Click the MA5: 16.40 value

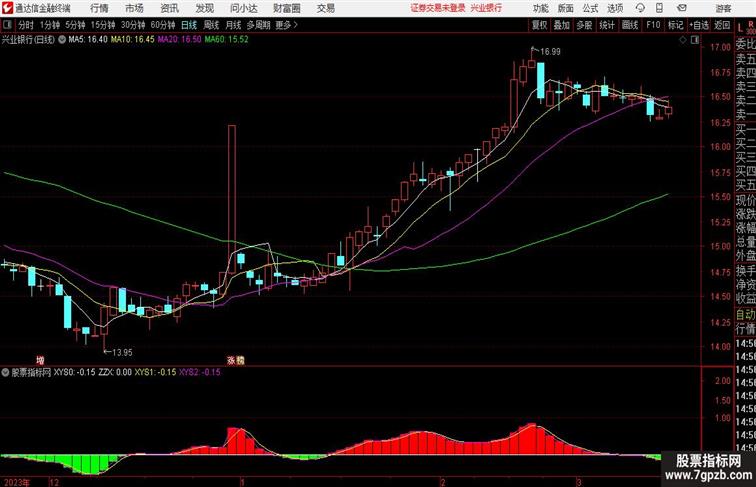pyautogui.click(x=88, y=40)
